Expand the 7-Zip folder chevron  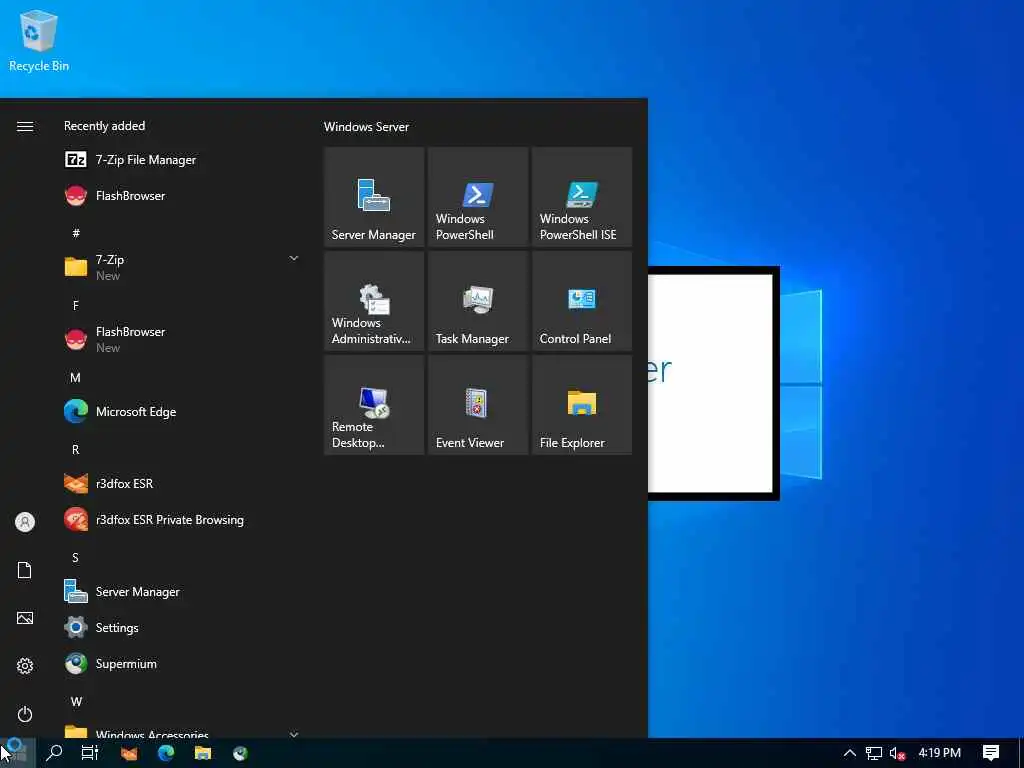(x=293, y=259)
